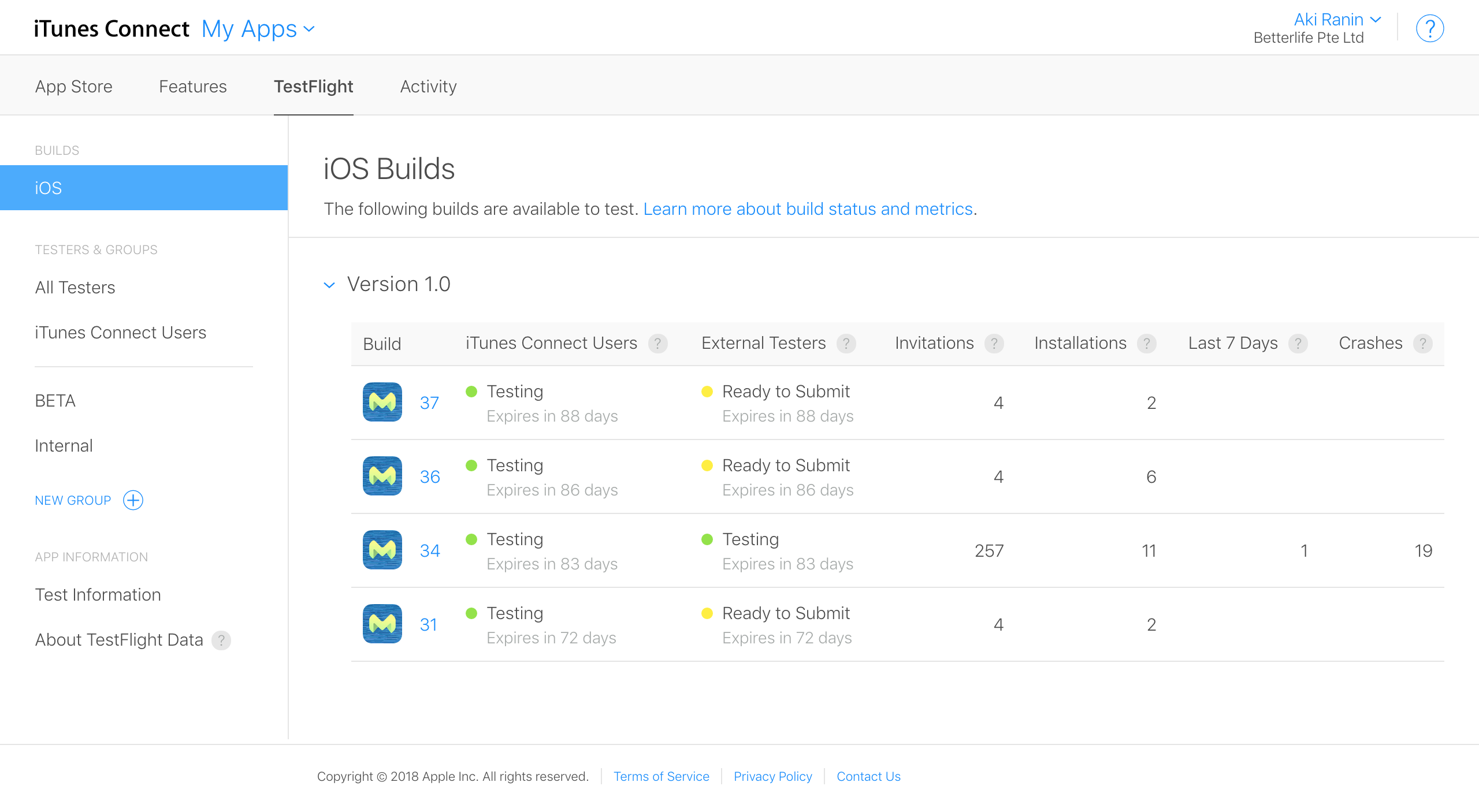Open the Internal testers group

[64, 446]
